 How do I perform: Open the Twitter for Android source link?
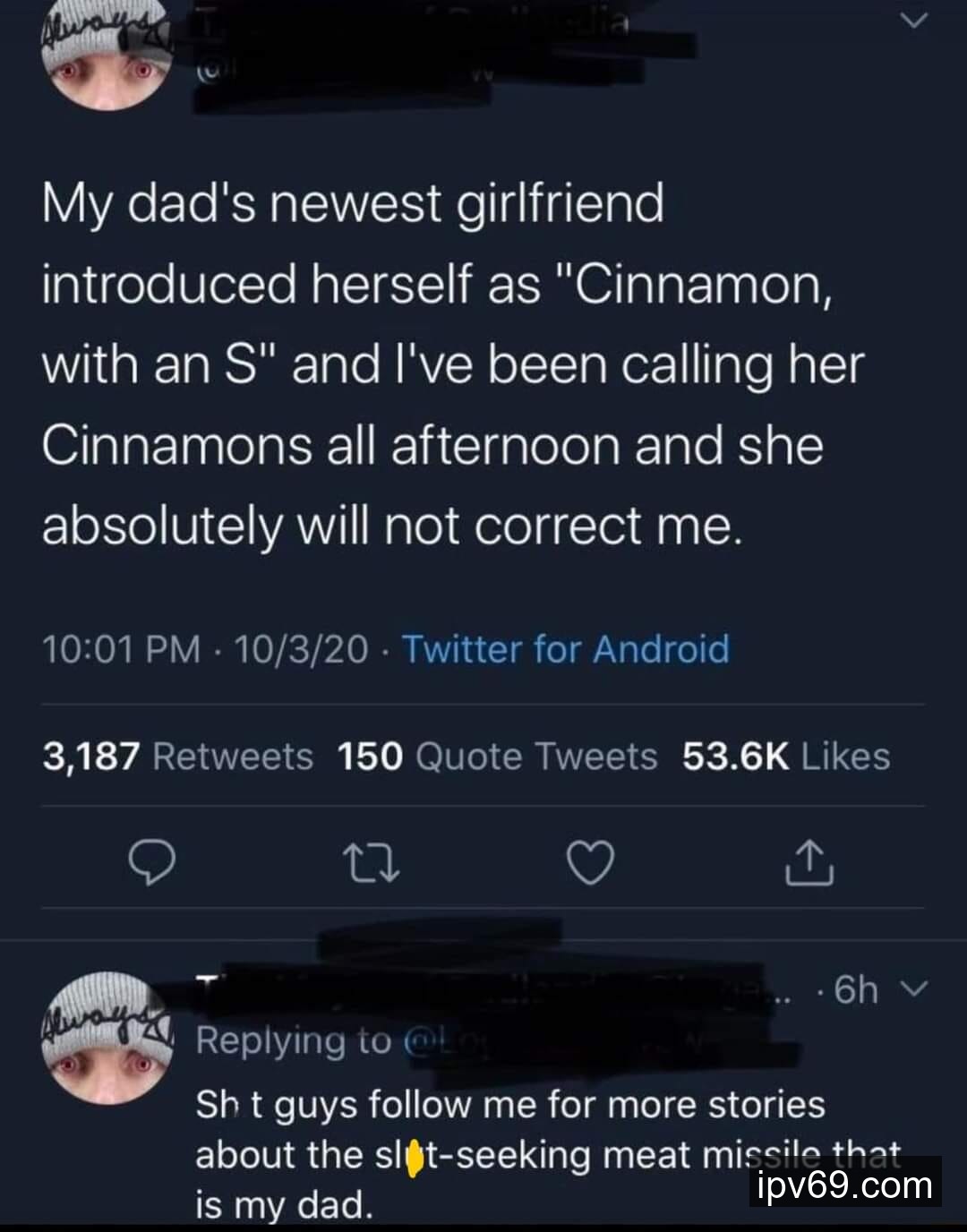pyautogui.click(x=566, y=649)
